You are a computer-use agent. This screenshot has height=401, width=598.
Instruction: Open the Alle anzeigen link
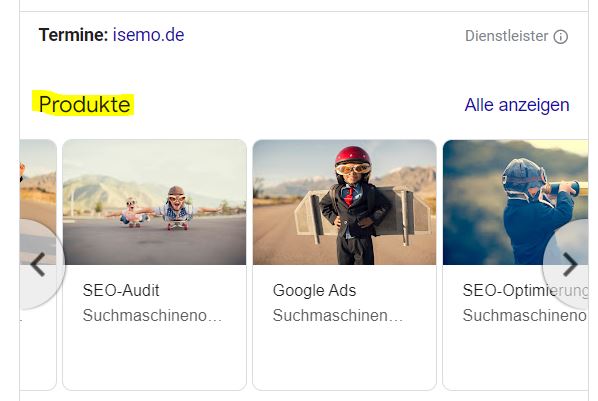tap(517, 105)
